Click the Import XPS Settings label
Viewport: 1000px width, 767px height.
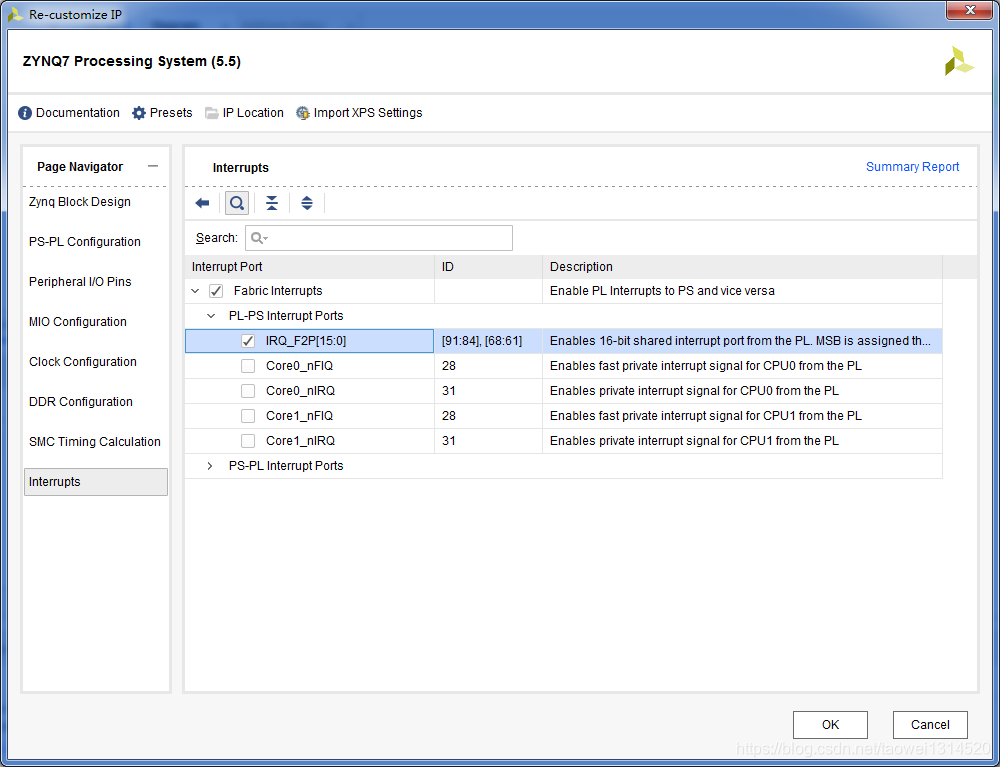coord(368,113)
